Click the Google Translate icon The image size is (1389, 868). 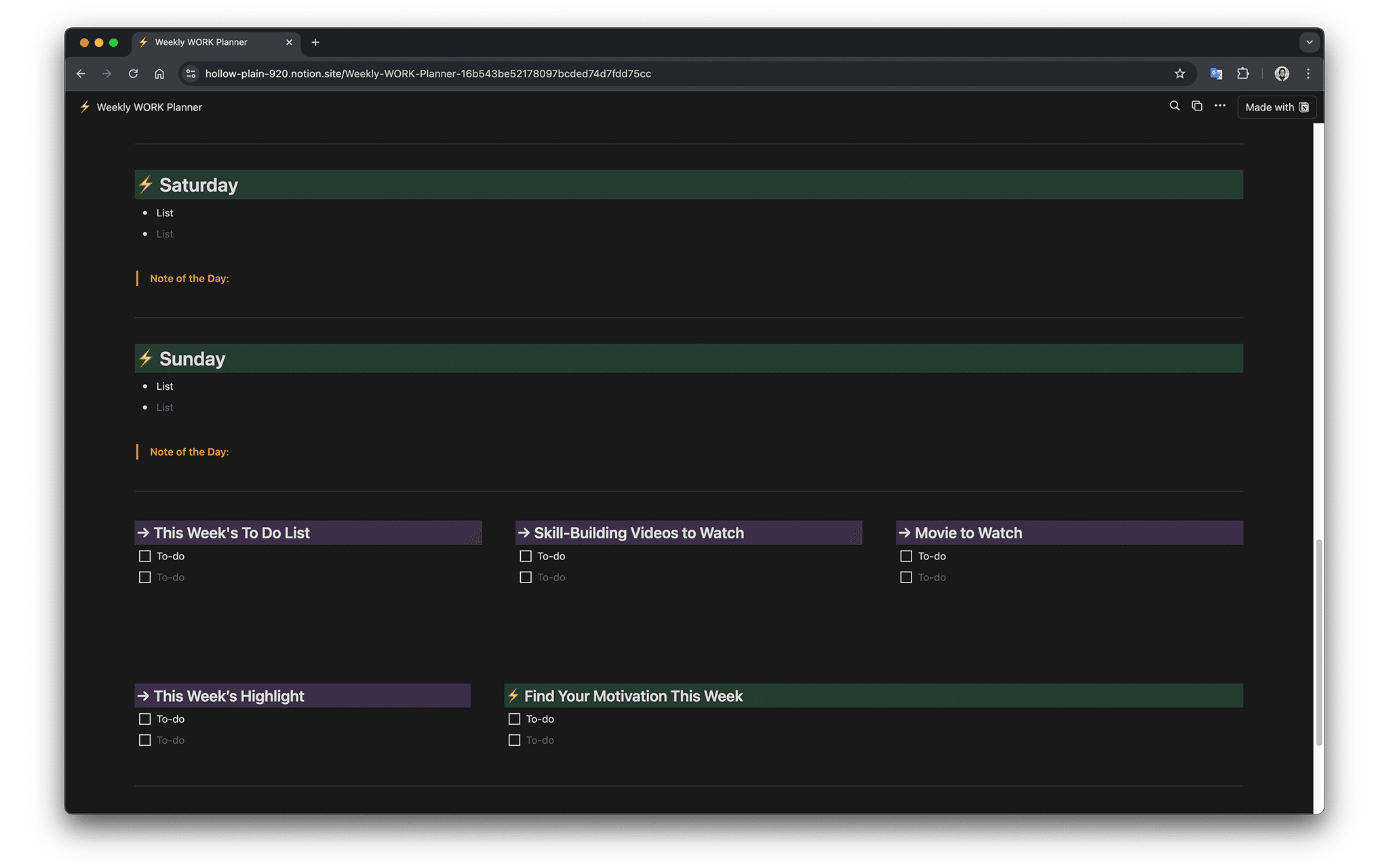tap(1216, 73)
